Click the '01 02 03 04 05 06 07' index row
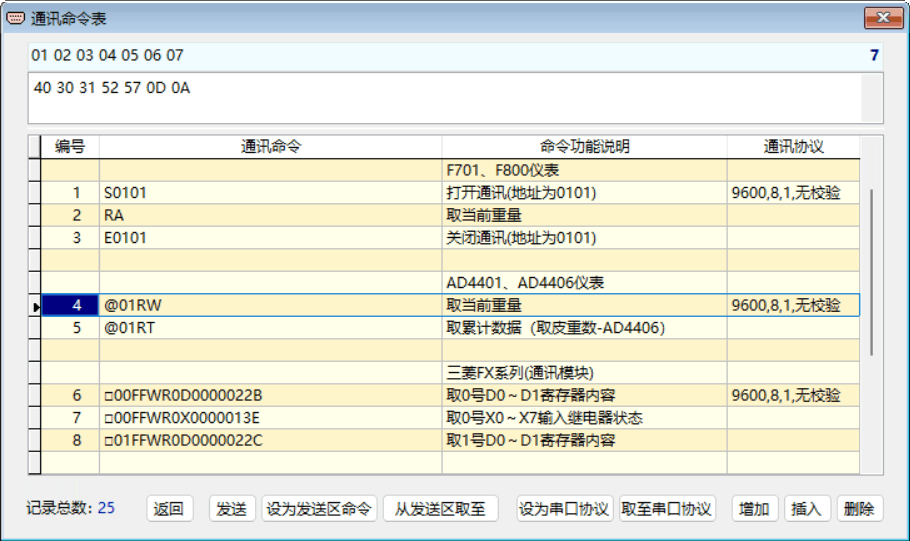 tap(456, 56)
